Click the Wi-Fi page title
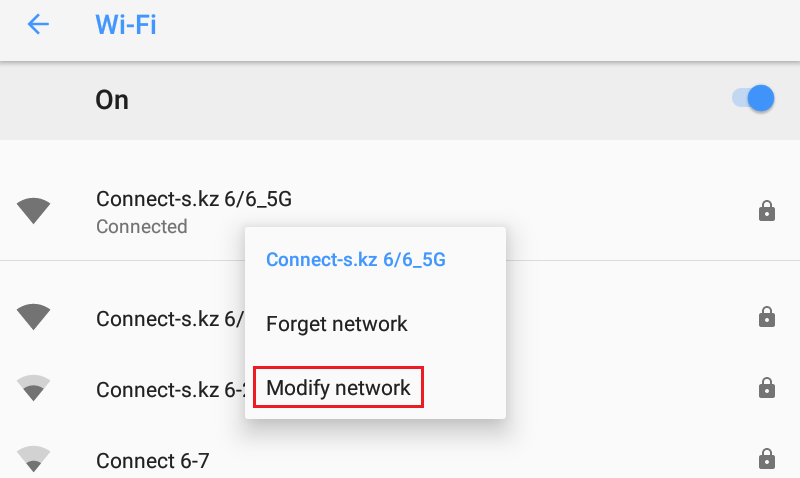This screenshot has width=800, height=478. click(x=126, y=24)
